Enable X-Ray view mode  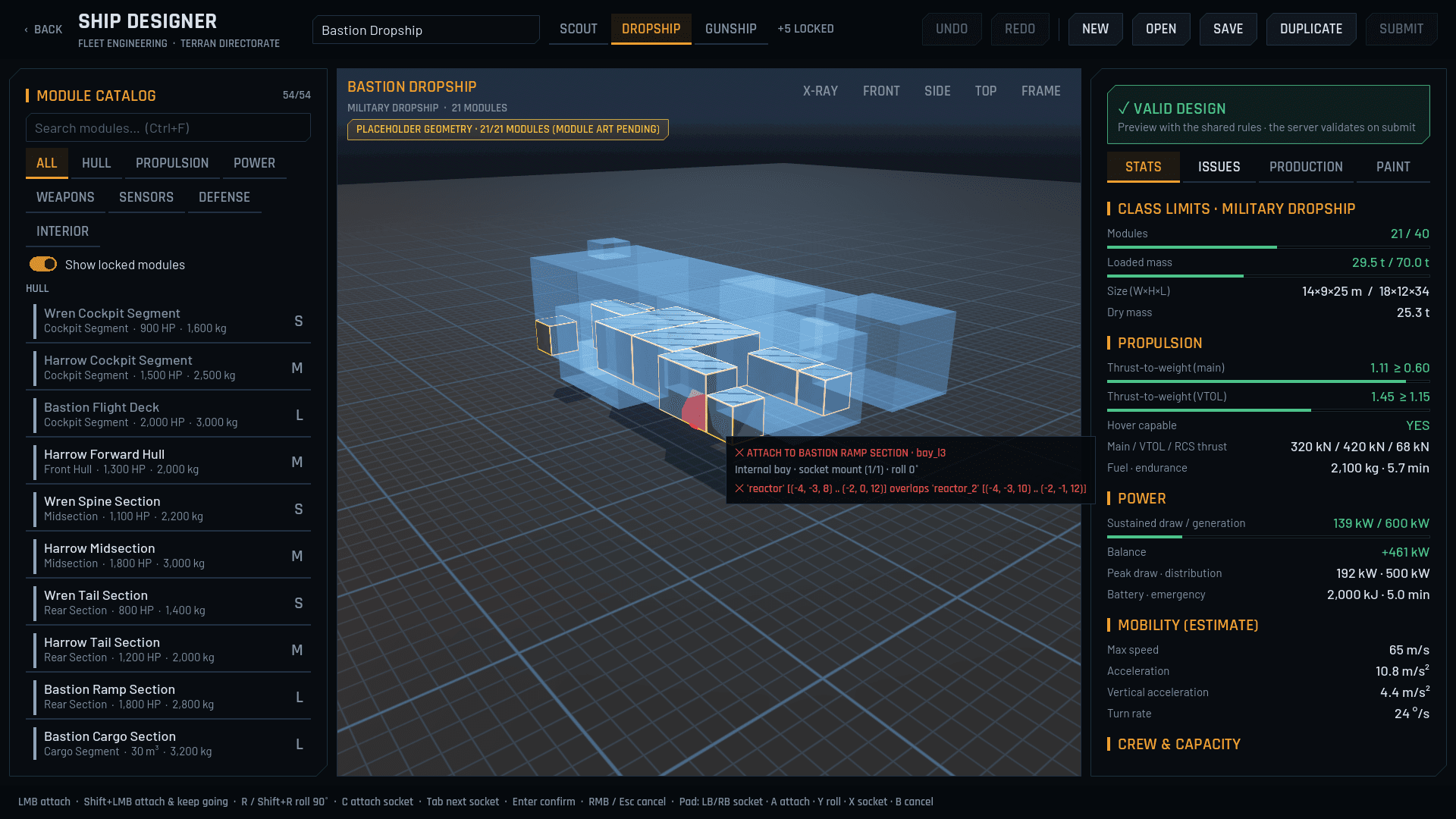821,91
